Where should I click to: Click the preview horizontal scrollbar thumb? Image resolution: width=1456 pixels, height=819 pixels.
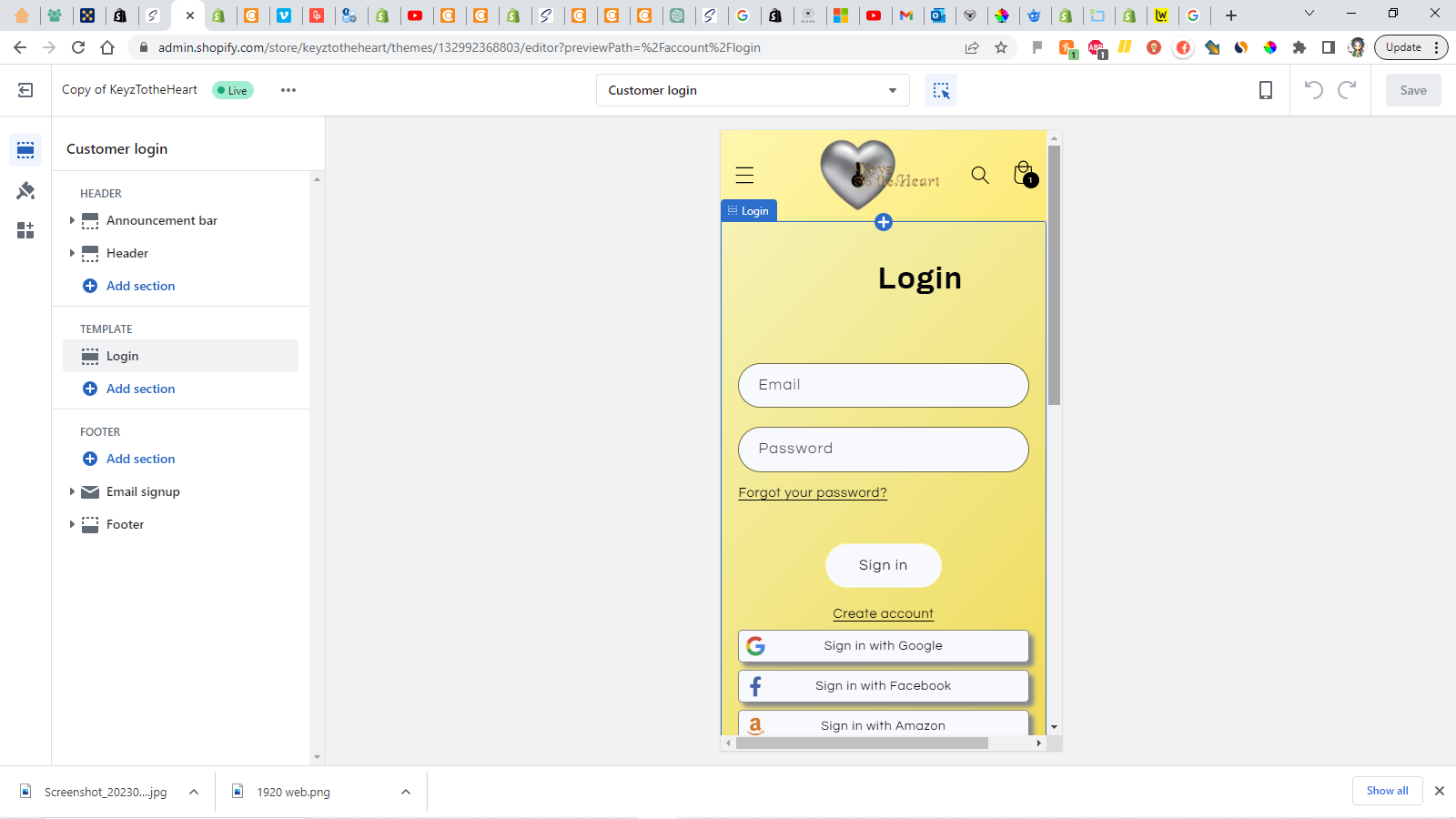point(862,743)
